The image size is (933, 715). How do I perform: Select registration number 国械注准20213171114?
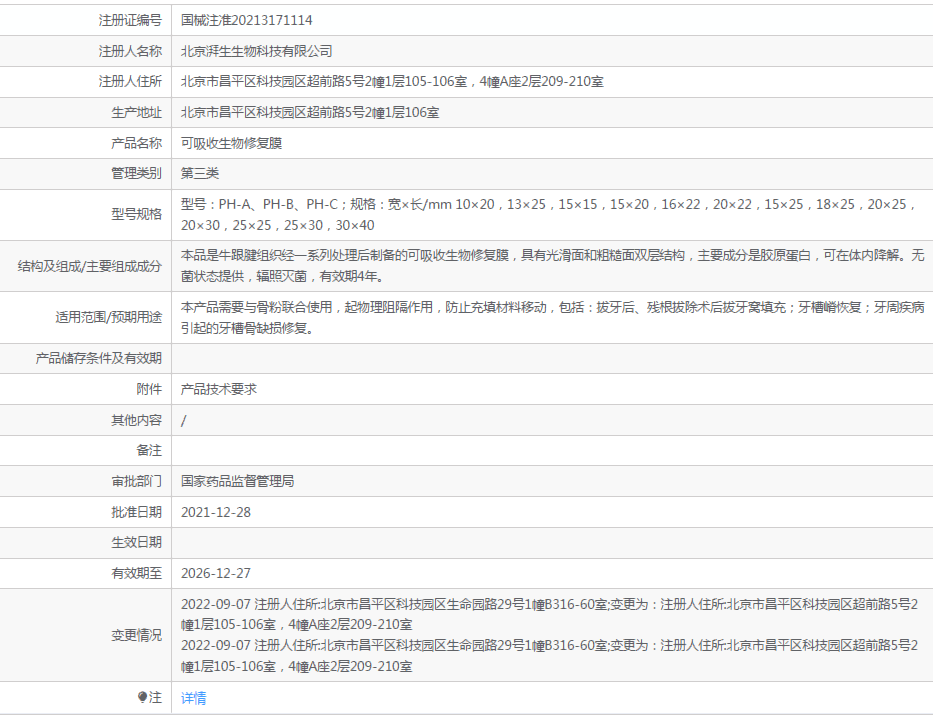(246, 20)
